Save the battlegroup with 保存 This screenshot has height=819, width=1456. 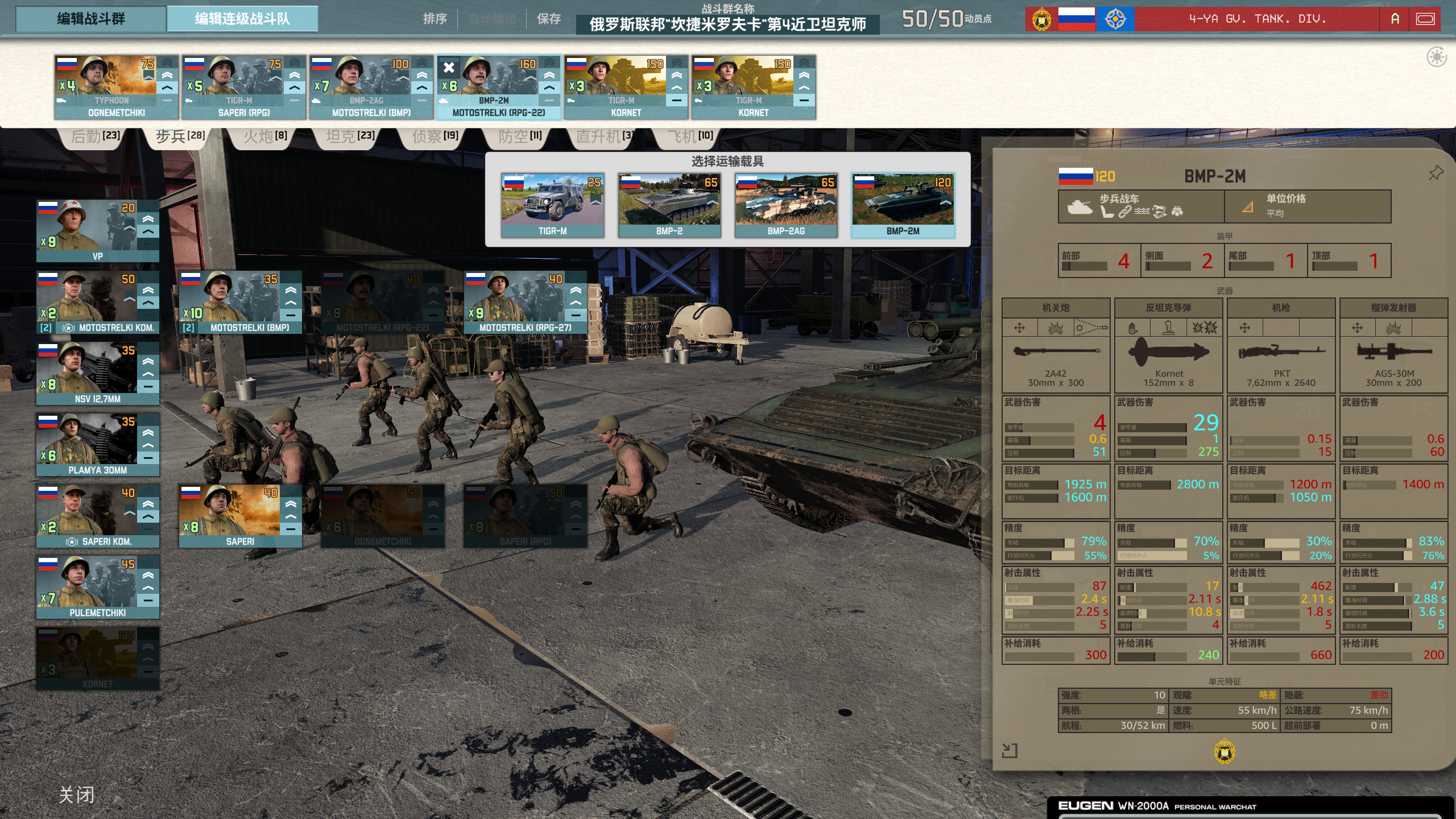pos(549,19)
